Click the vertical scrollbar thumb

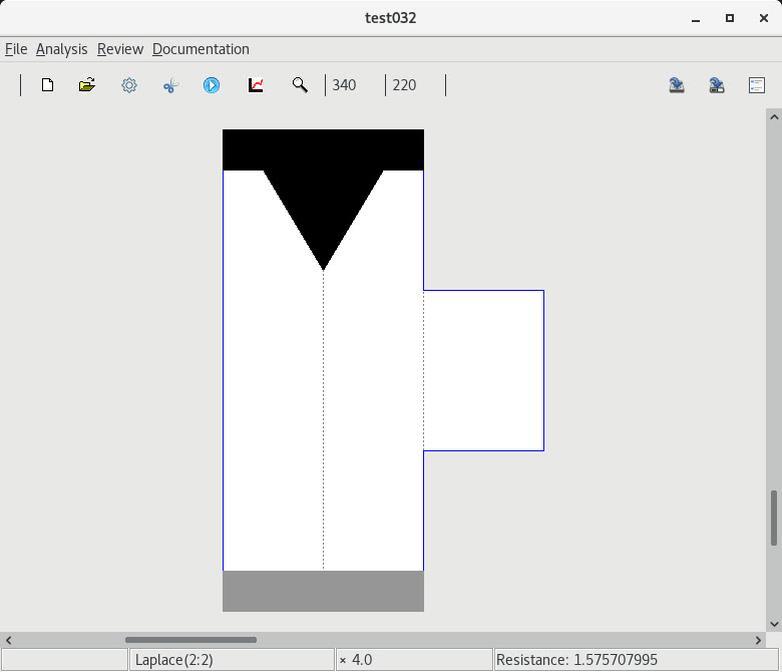click(773, 518)
